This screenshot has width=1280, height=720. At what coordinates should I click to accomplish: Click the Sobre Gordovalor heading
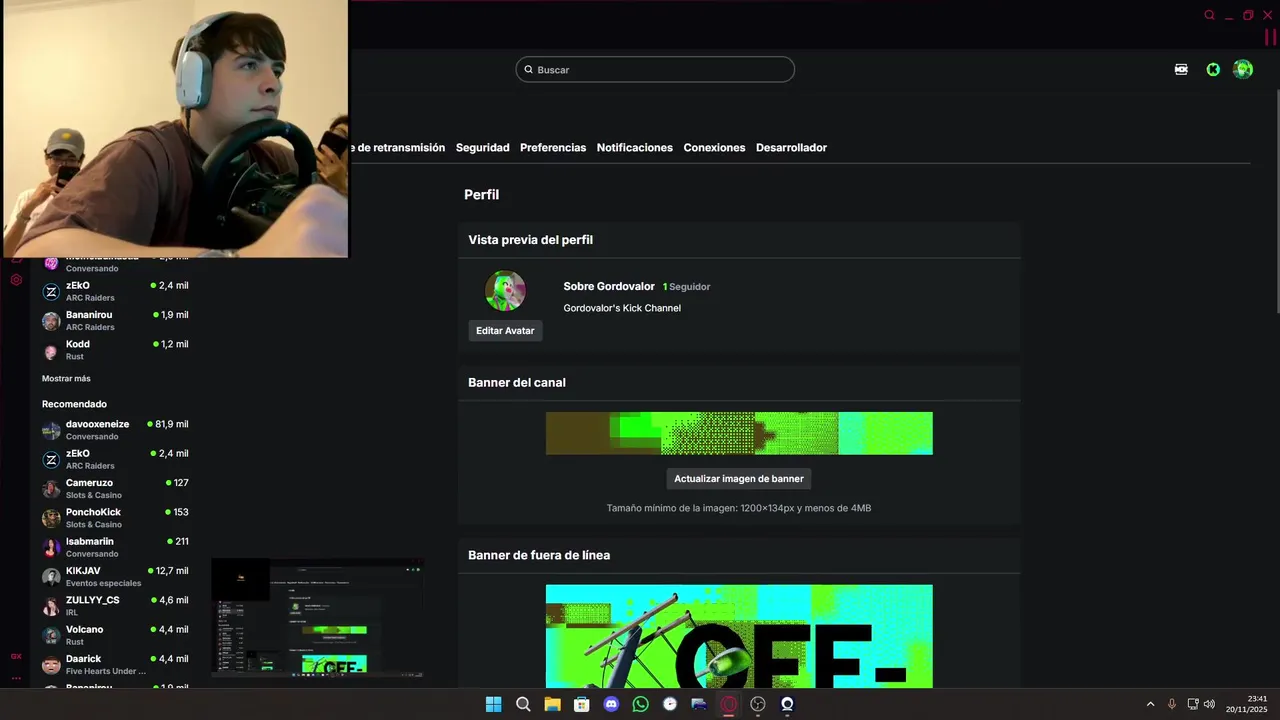click(609, 286)
